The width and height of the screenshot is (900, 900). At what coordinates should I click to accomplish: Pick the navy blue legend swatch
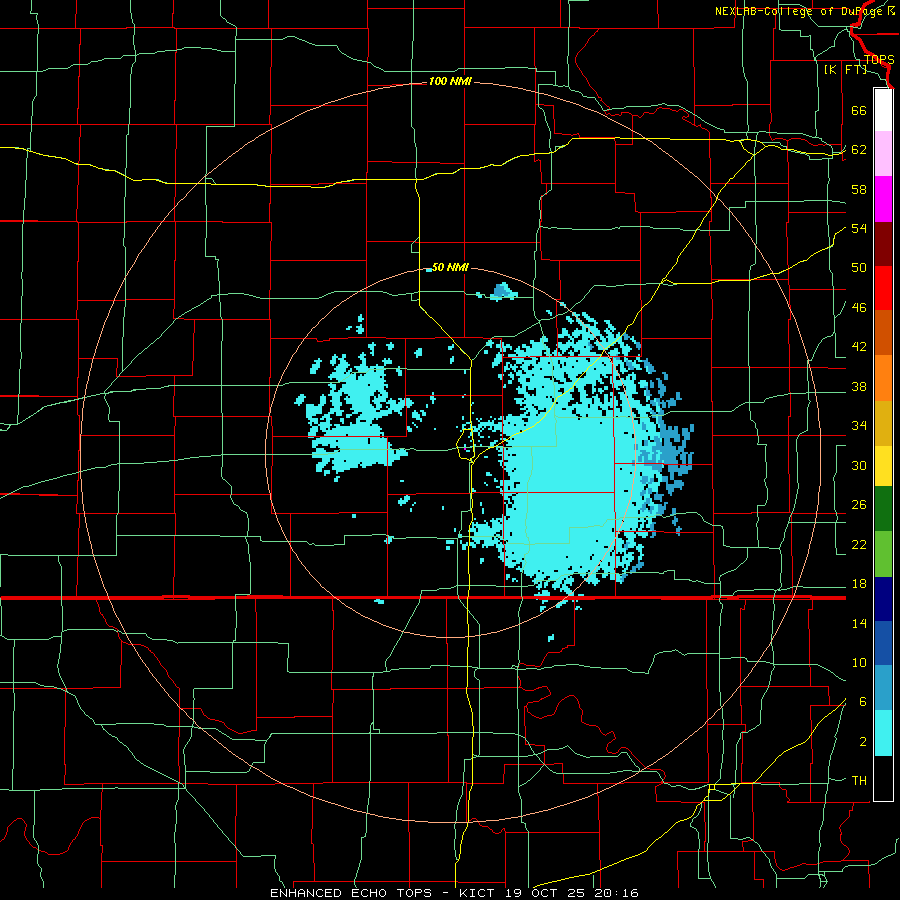pyautogui.click(x=883, y=599)
